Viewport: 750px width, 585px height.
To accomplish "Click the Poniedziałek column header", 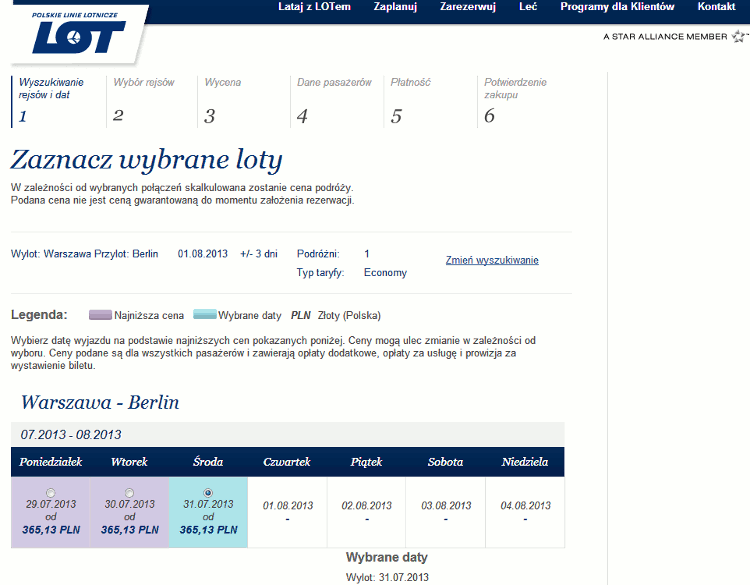I will (51, 462).
